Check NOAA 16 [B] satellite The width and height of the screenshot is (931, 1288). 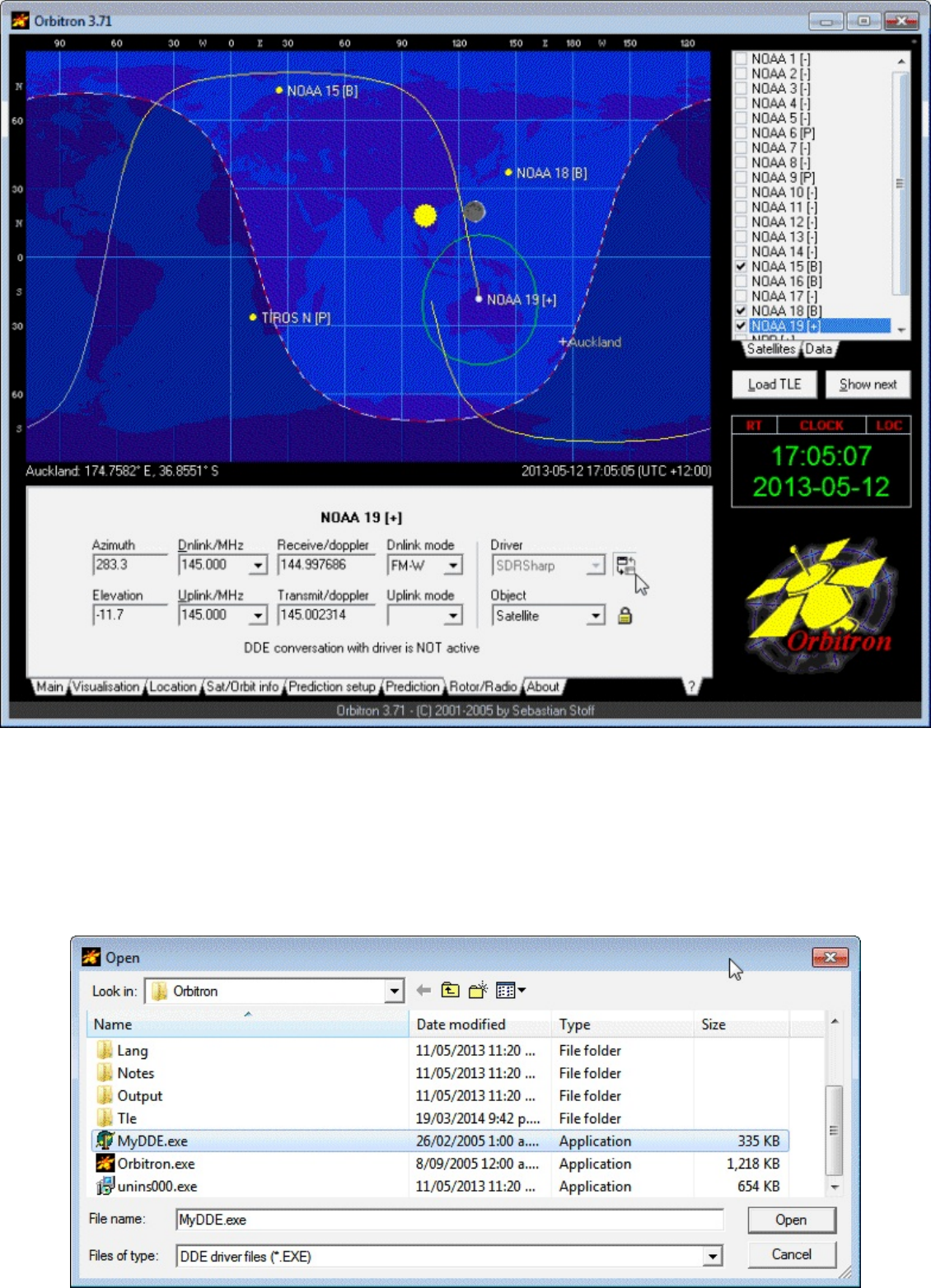(x=741, y=281)
